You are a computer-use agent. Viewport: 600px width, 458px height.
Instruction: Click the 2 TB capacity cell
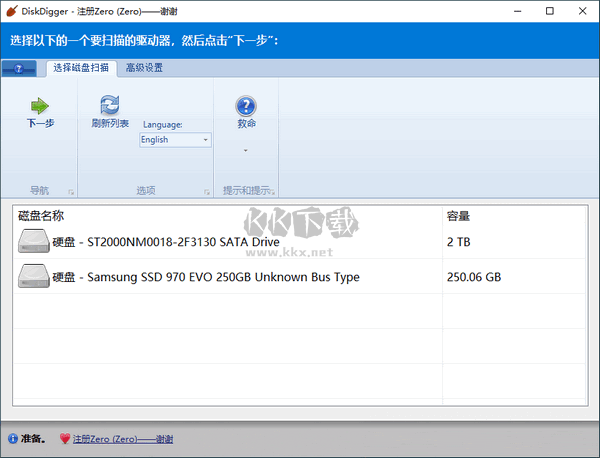click(x=458, y=242)
